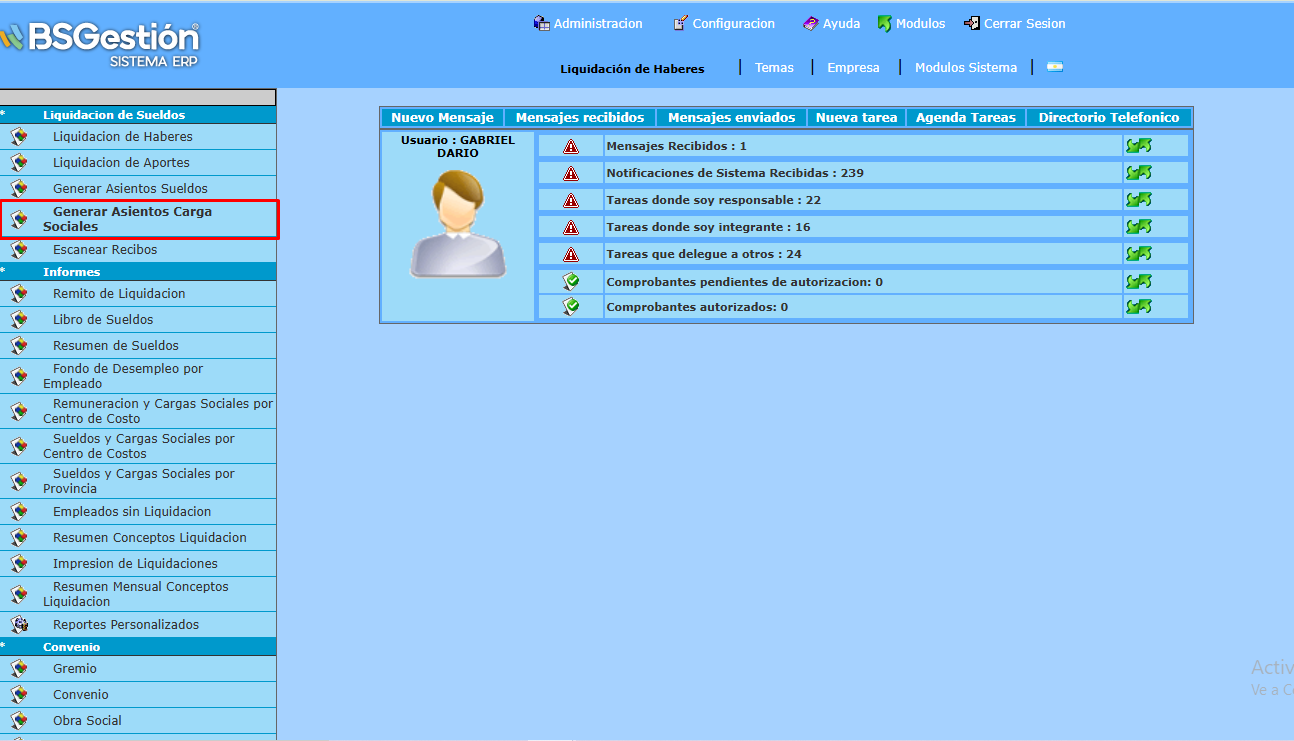Image resolution: width=1294 pixels, height=741 pixels.
Task: Click the BSGestión logo
Action: 100,44
